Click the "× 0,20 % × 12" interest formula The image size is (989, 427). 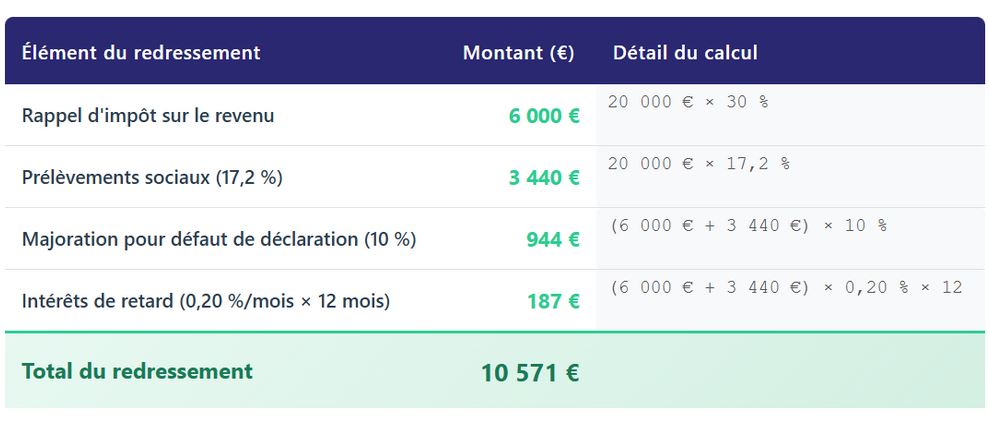pyautogui.click(x=785, y=288)
